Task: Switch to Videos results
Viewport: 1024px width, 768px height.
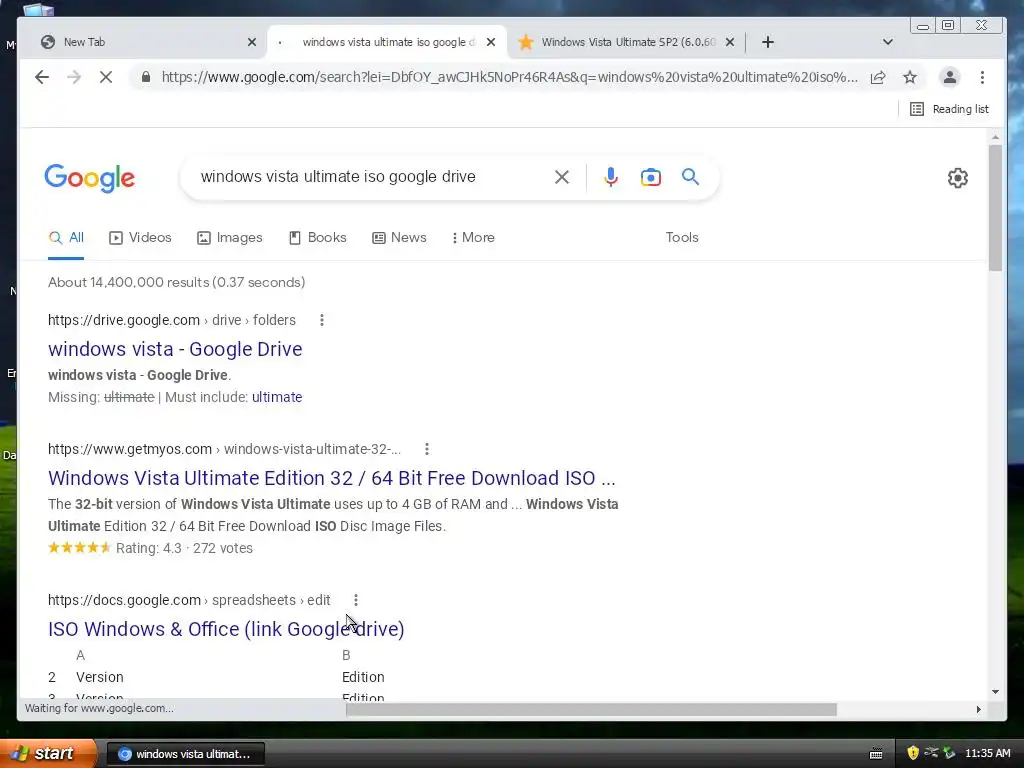Action: (x=140, y=238)
